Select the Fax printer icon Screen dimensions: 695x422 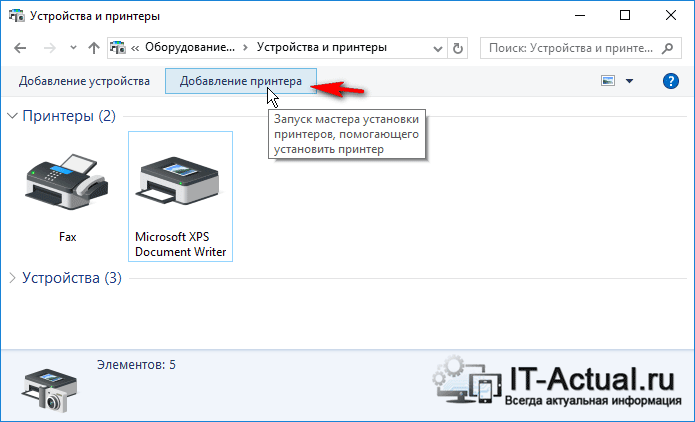pos(67,182)
